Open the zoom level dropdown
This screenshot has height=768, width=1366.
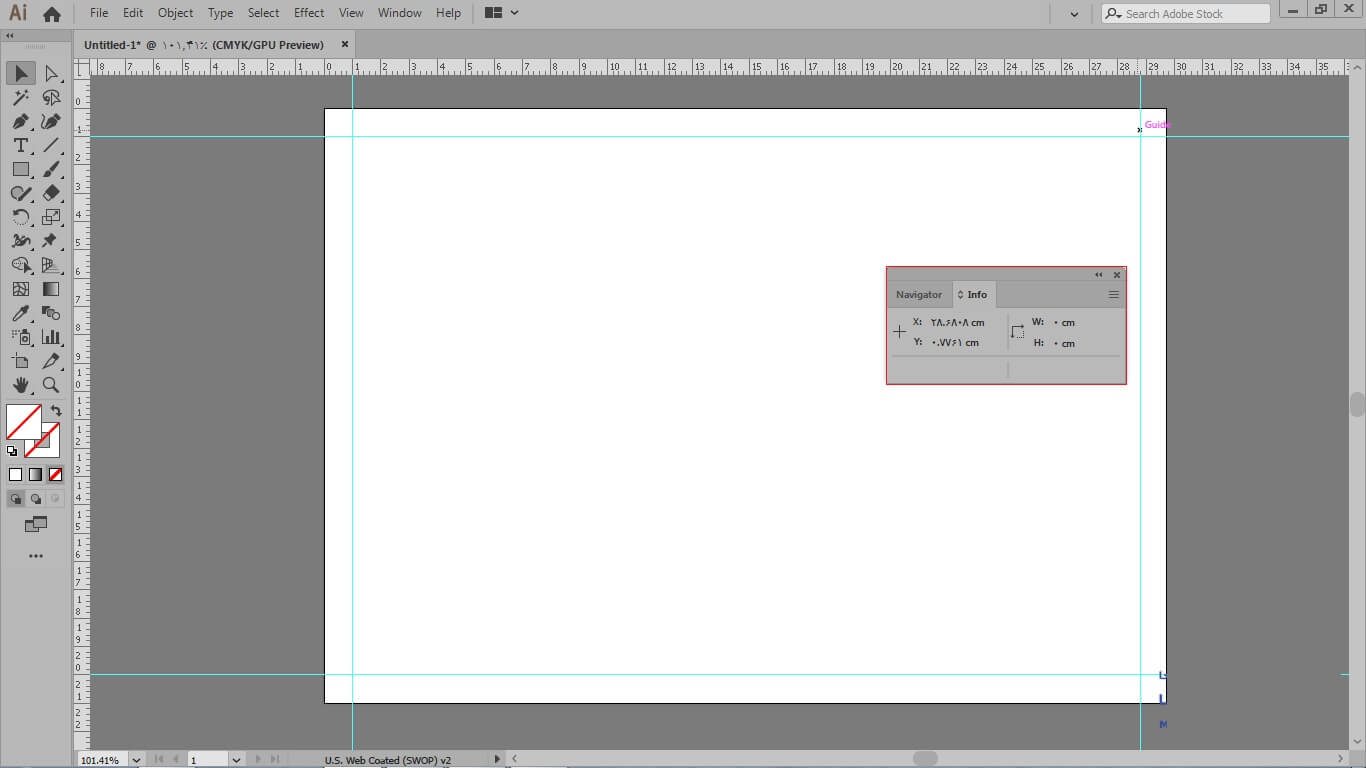pyautogui.click(x=136, y=760)
